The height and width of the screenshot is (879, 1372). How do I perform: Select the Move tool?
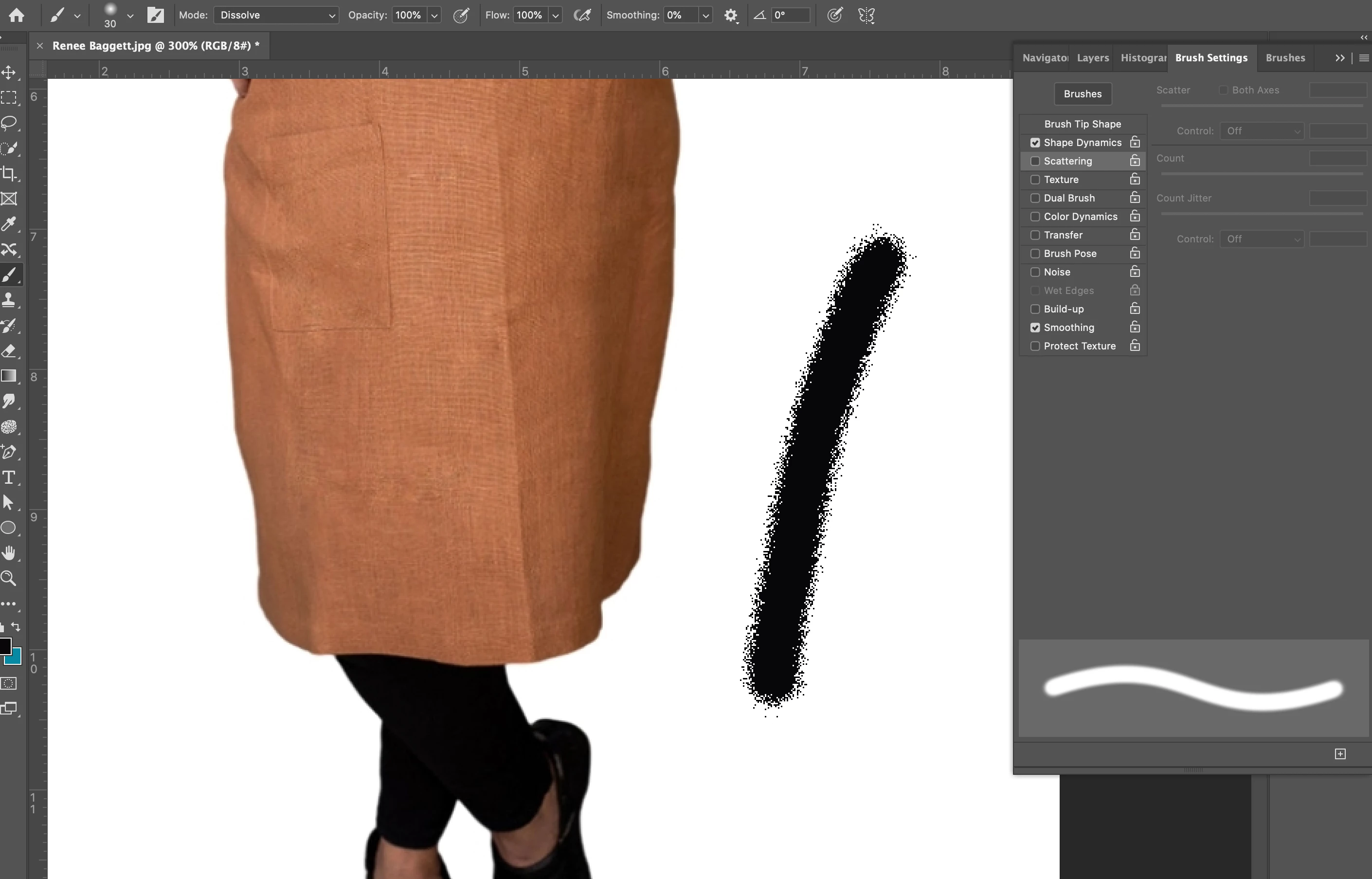pos(9,73)
